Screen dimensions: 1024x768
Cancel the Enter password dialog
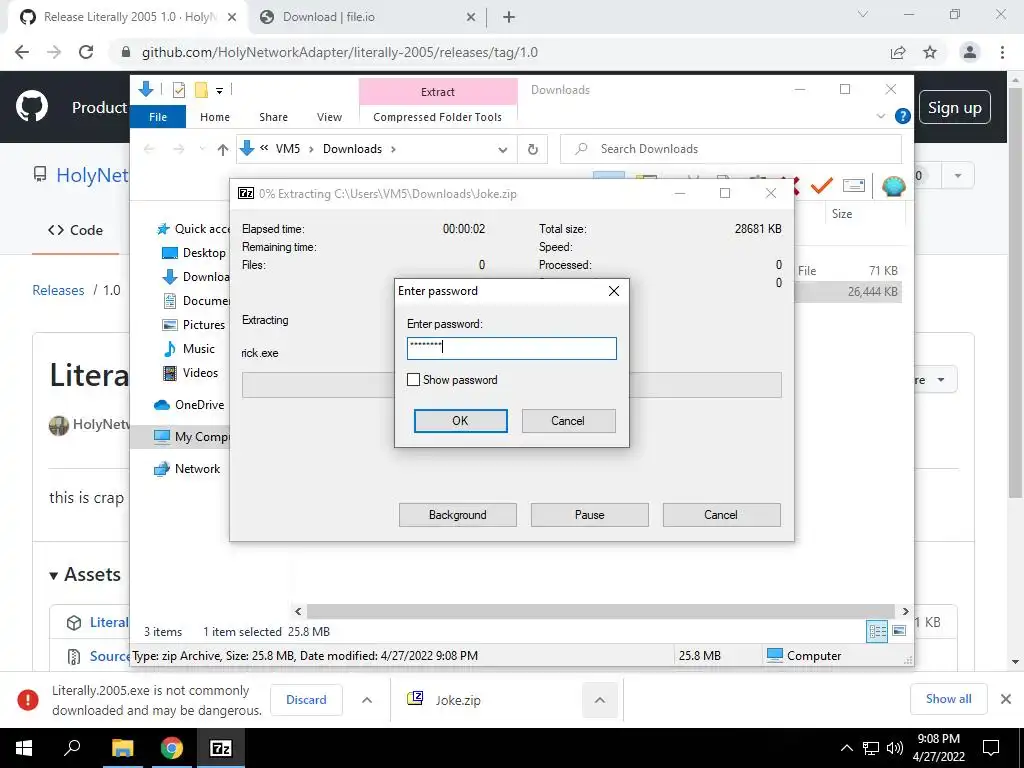coord(568,421)
